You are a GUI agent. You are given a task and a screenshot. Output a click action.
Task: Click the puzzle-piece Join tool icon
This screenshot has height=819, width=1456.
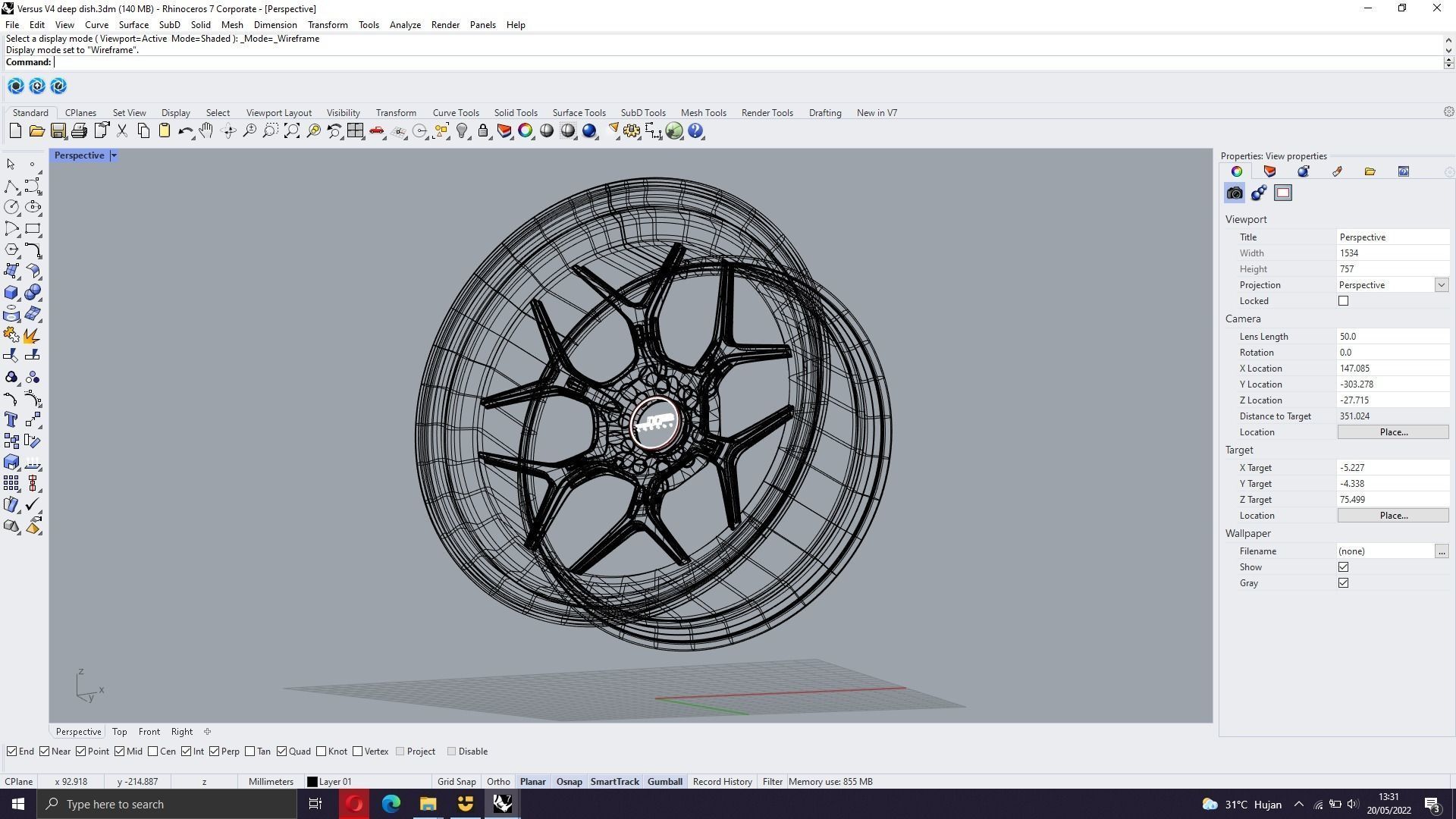pyautogui.click(x=11, y=334)
